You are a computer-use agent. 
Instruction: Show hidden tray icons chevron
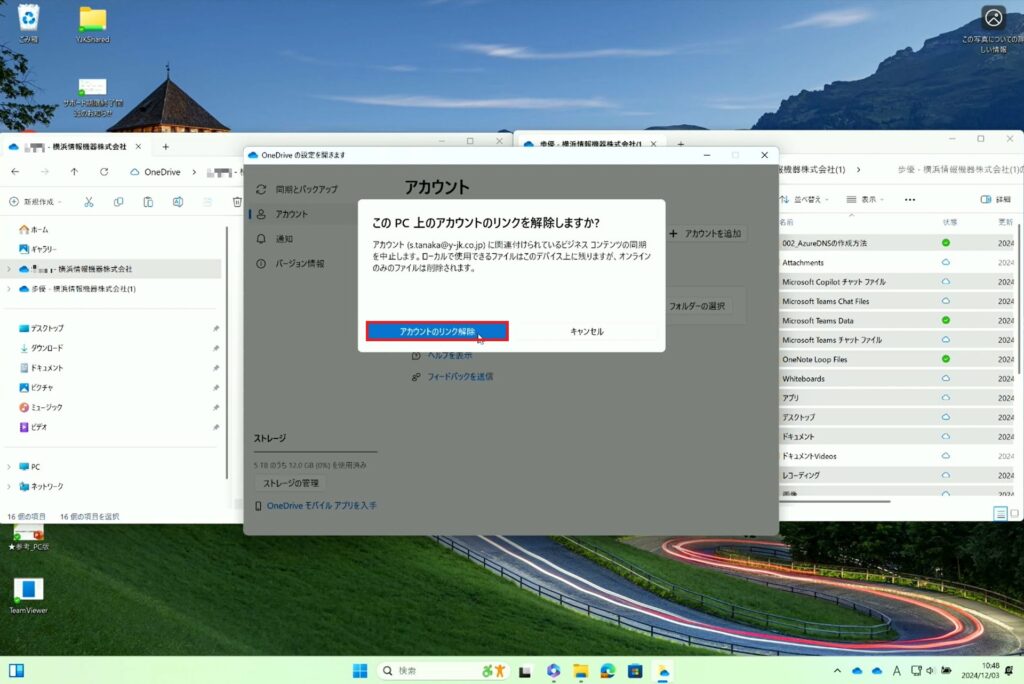837,671
